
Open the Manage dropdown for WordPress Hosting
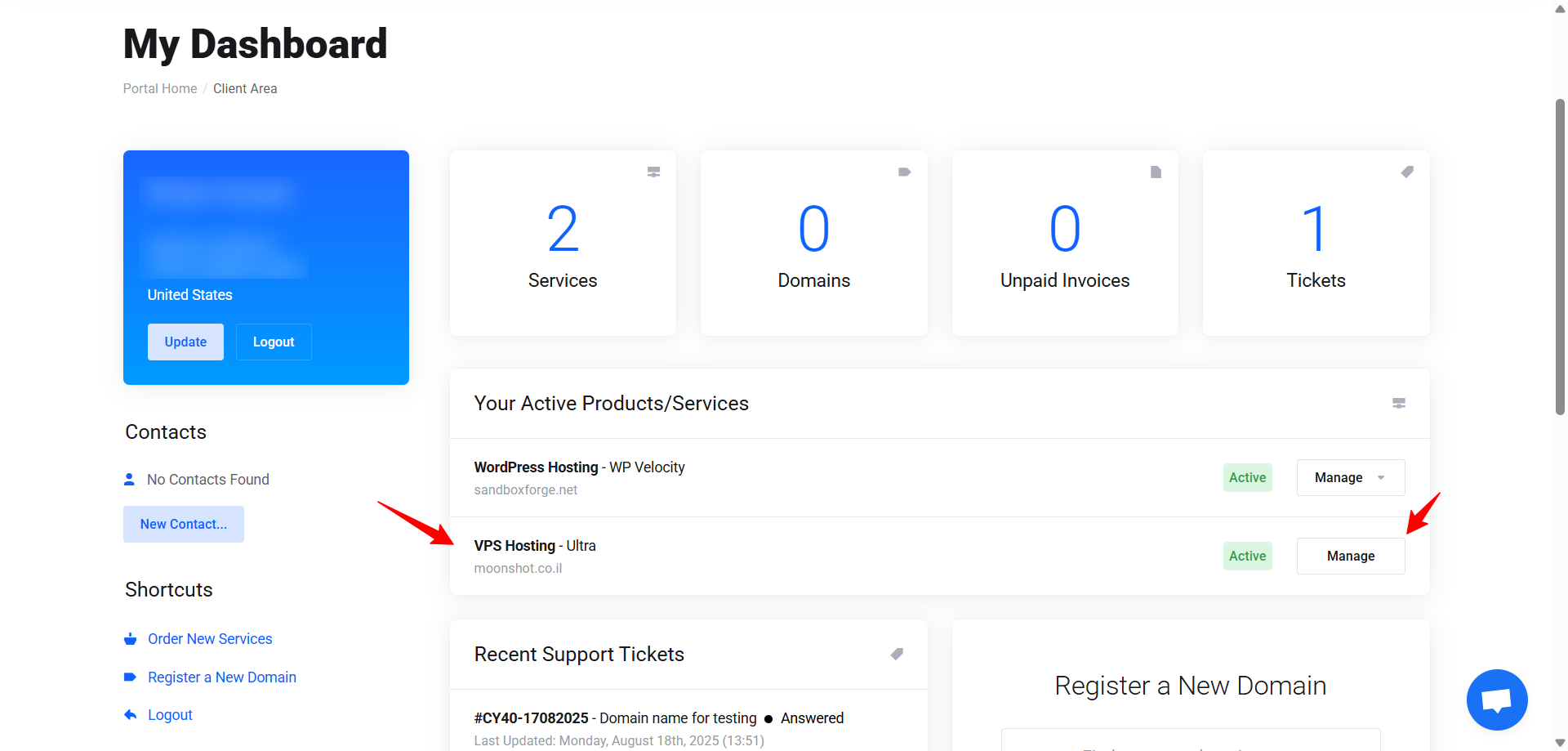point(1351,477)
